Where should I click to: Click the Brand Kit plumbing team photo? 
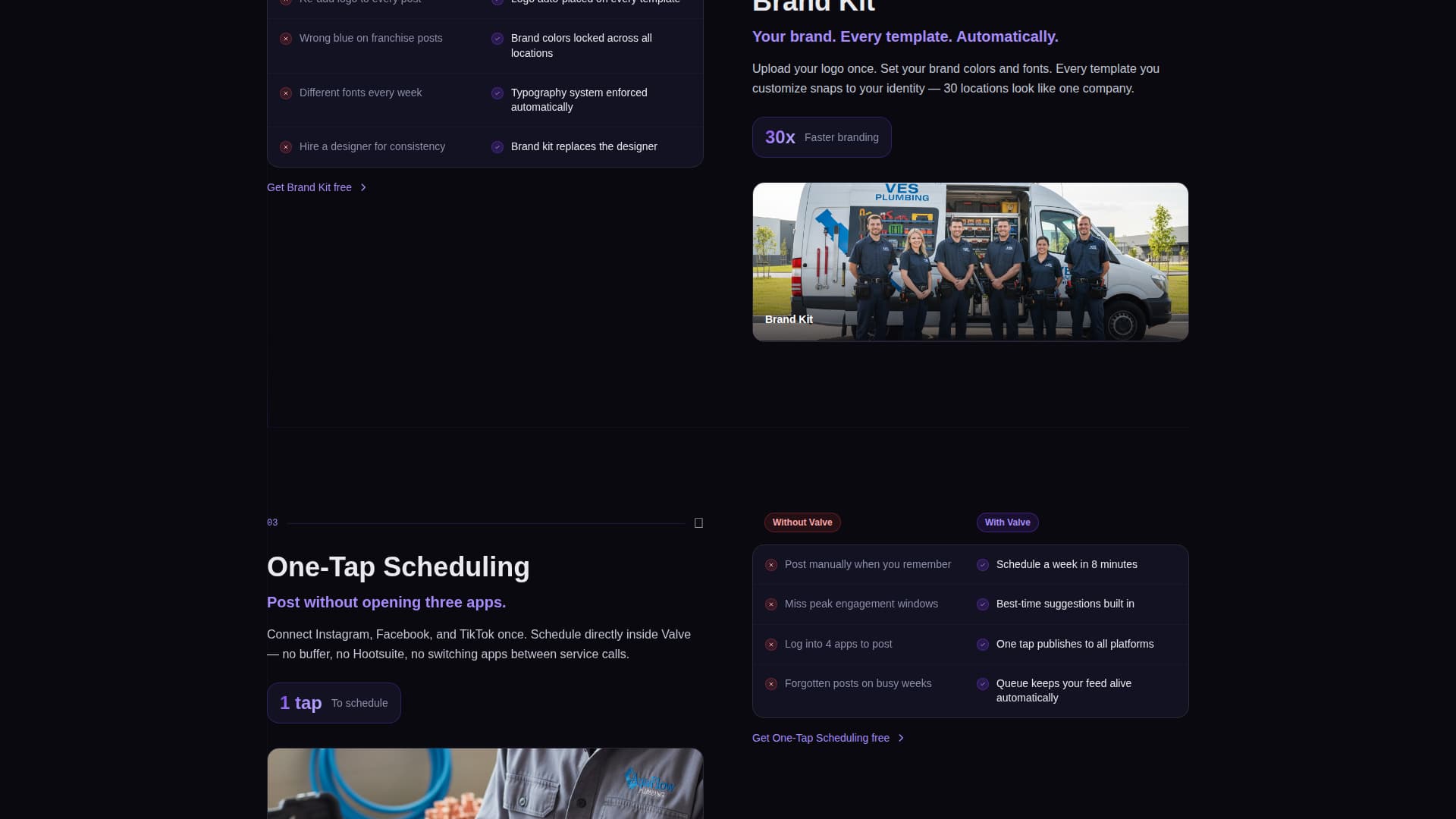coord(970,262)
